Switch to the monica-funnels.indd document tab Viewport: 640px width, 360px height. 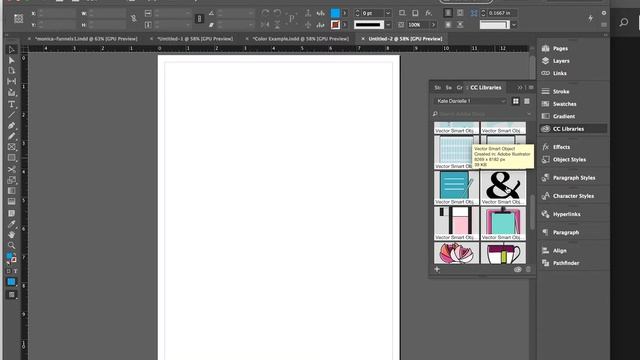86,39
